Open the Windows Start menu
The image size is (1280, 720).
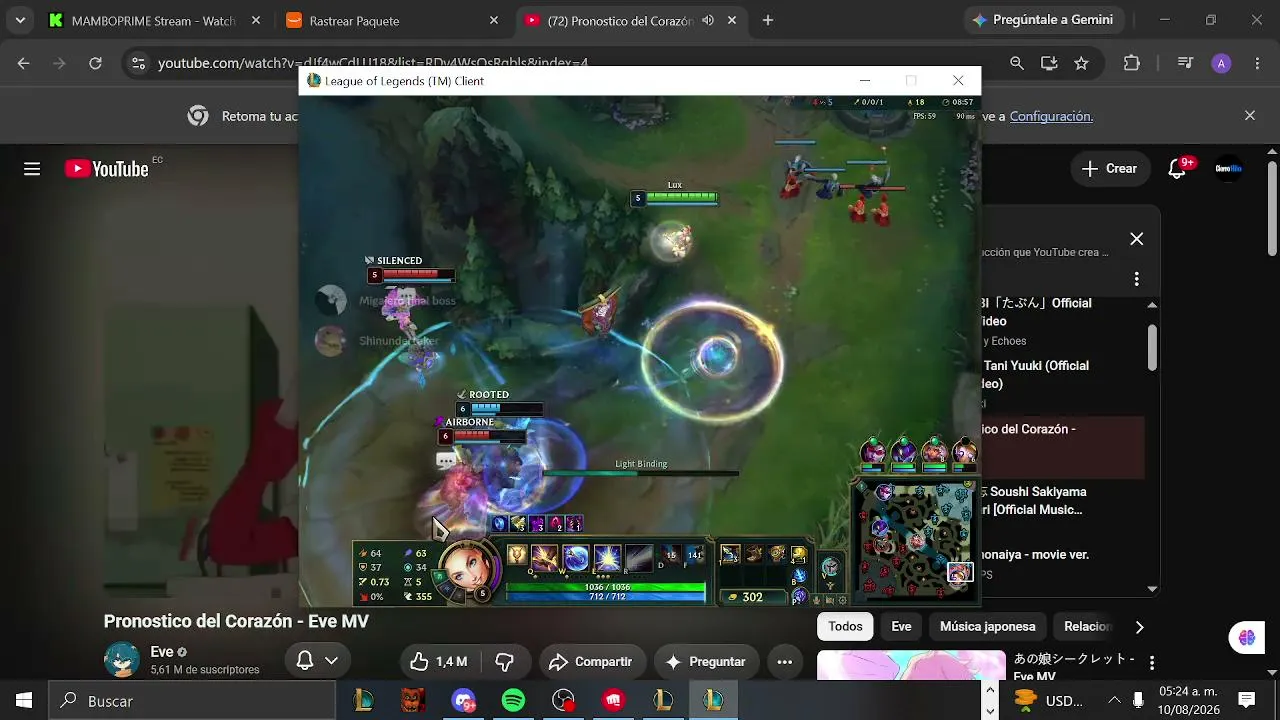[24, 701]
